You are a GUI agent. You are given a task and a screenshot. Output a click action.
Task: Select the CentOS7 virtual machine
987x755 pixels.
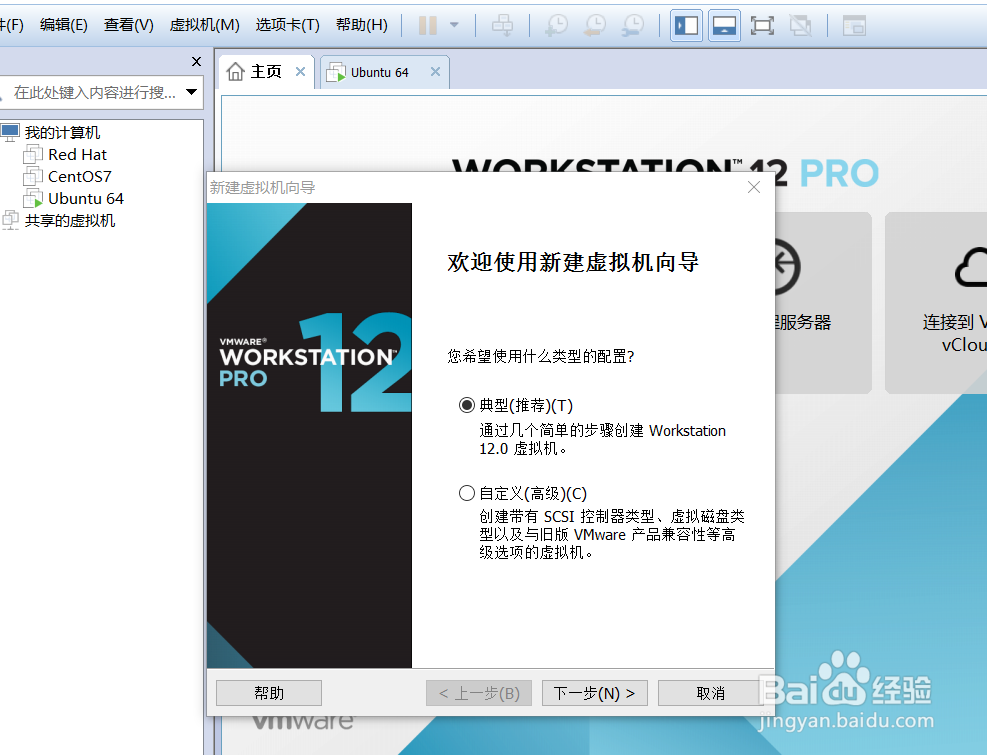click(x=75, y=176)
